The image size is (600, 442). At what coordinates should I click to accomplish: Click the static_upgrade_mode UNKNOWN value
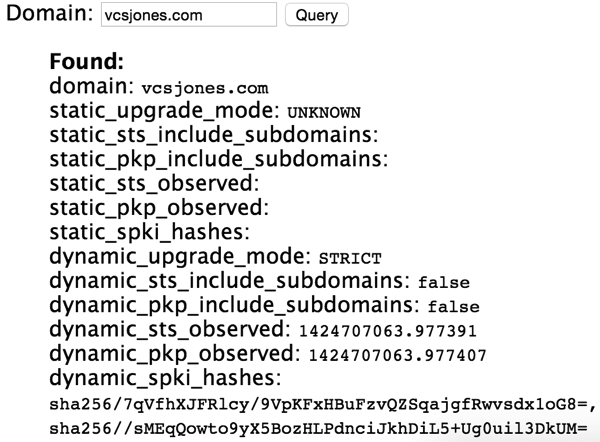[x=324, y=113]
